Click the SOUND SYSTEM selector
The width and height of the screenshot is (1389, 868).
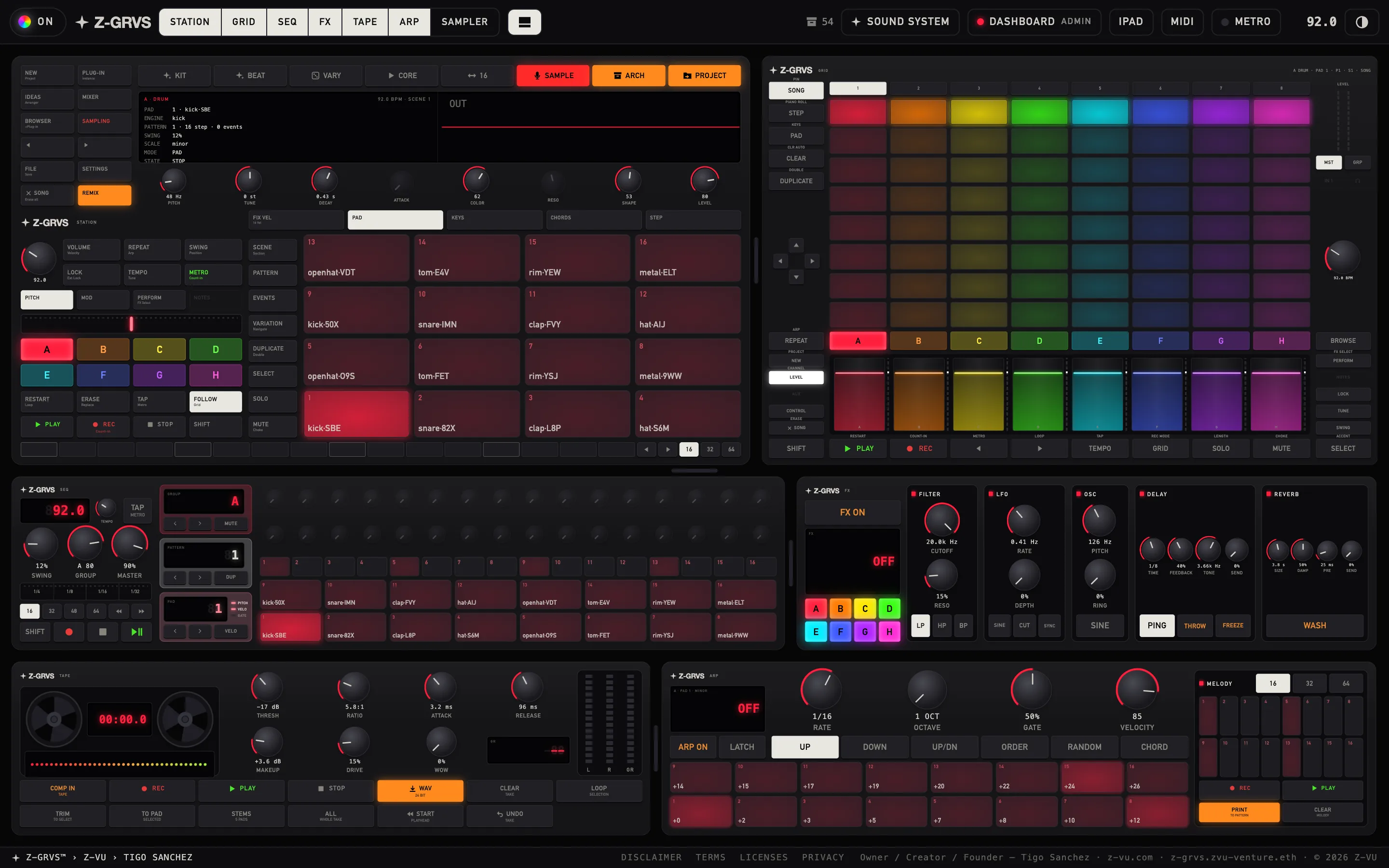900,22
